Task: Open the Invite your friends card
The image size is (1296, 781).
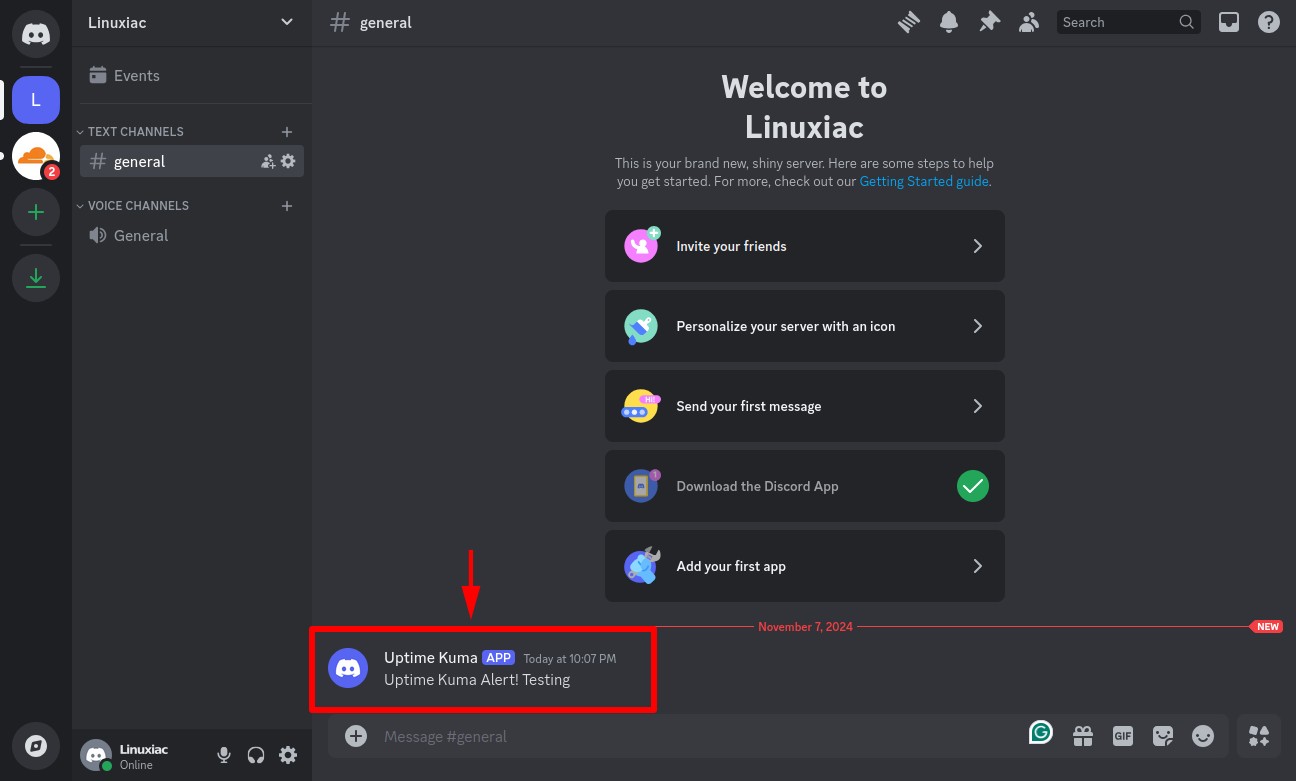Action: (x=805, y=246)
